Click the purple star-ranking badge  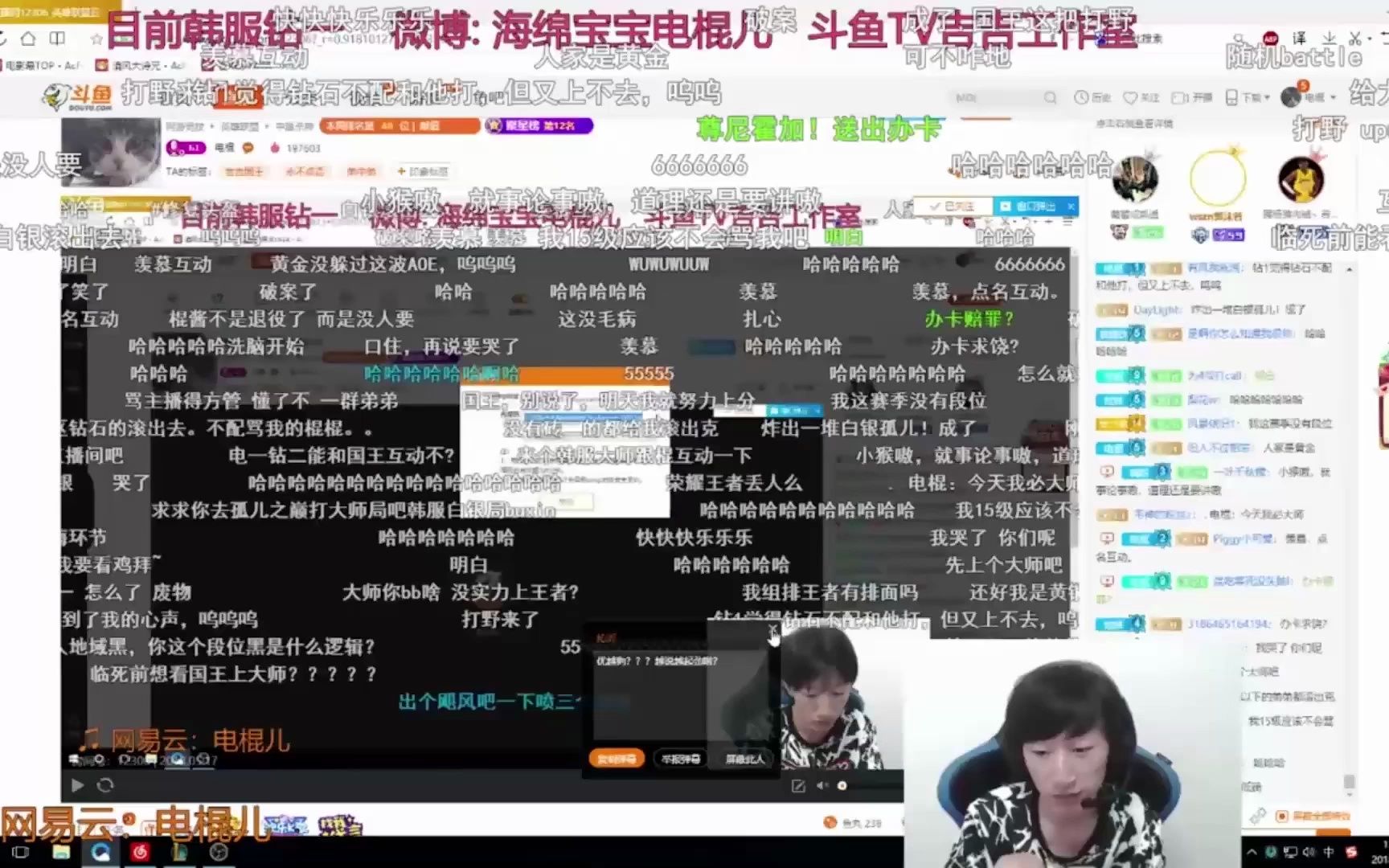[539, 125]
